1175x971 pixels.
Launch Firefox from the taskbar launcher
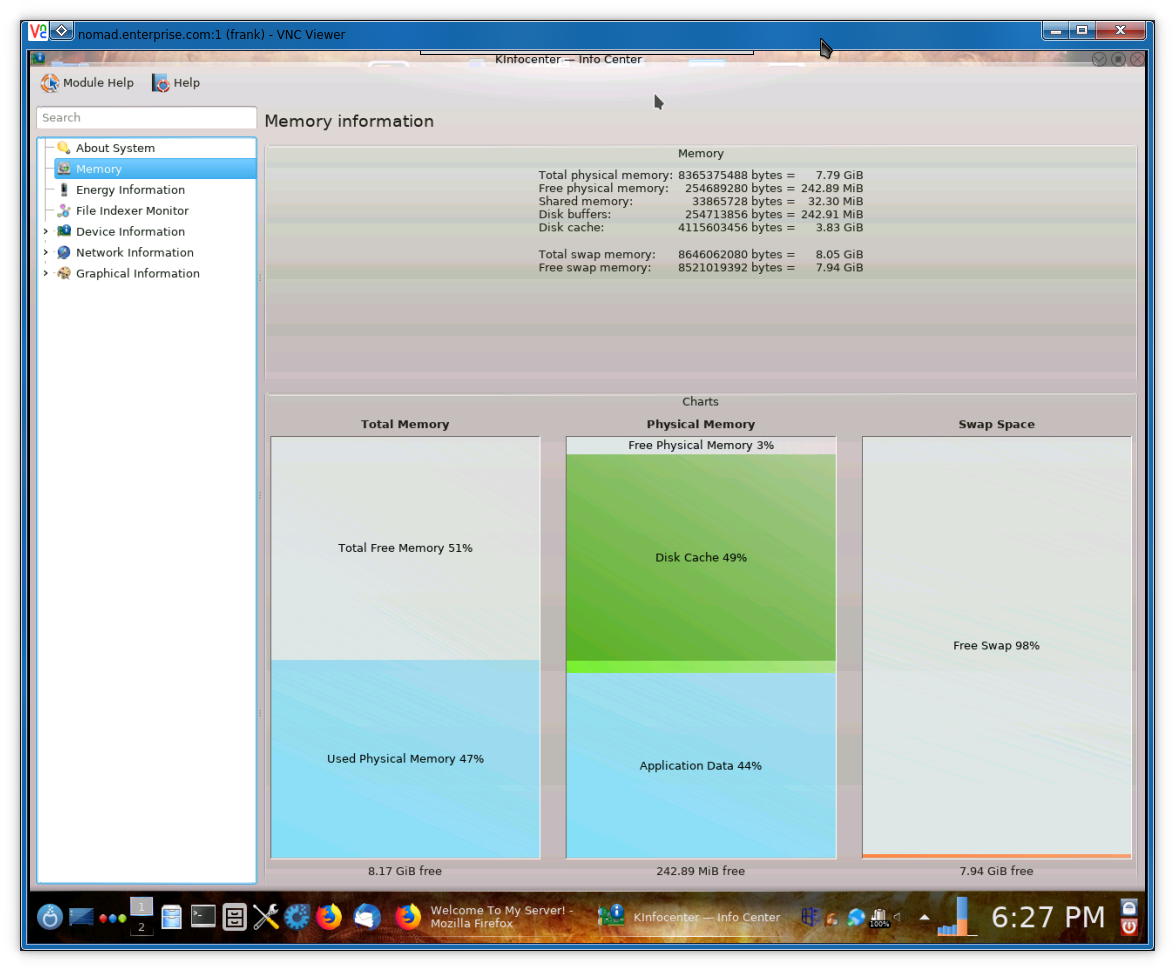(x=328, y=917)
